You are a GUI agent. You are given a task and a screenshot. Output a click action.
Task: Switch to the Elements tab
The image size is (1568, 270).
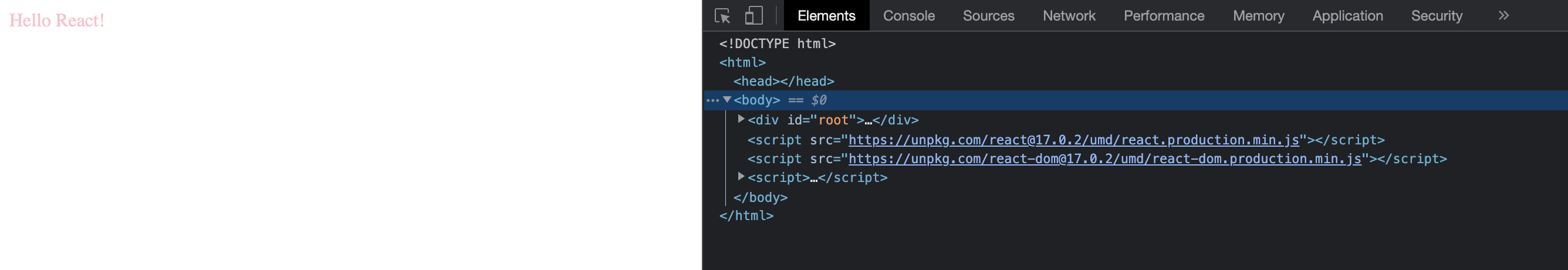coord(826,16)
